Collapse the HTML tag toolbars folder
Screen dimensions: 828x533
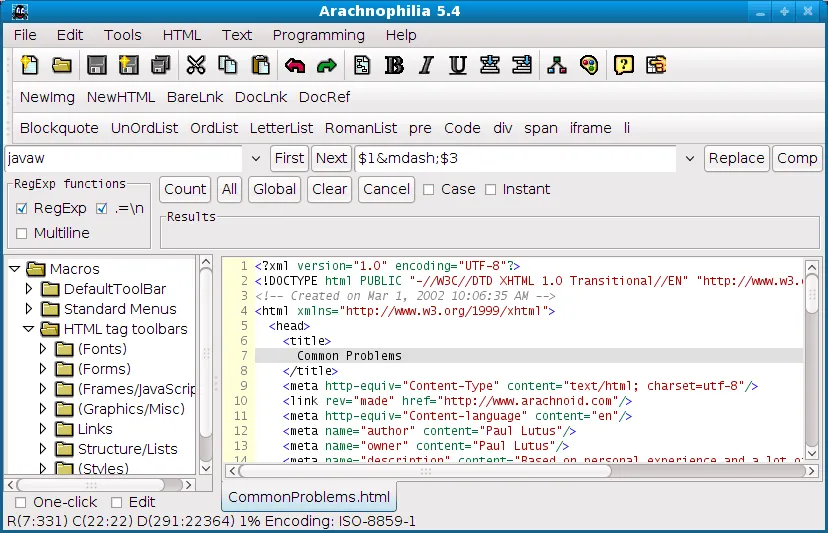pyautogui.click(x=30, y=329)
